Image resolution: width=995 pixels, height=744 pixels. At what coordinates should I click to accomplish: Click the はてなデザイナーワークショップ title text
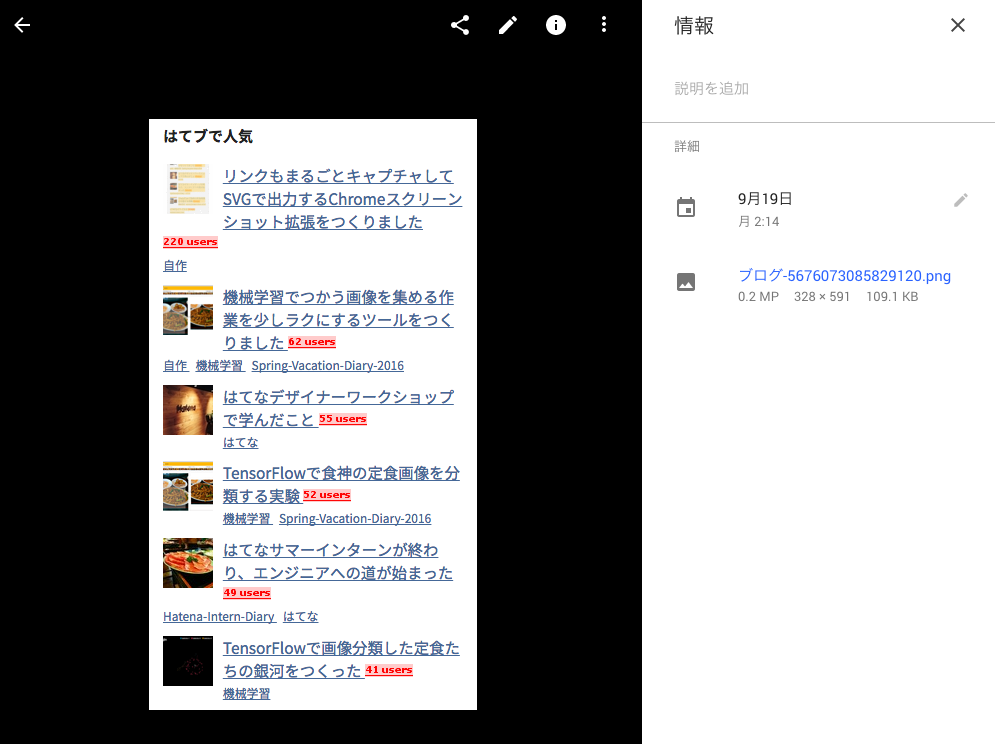(x=338, y=397)
